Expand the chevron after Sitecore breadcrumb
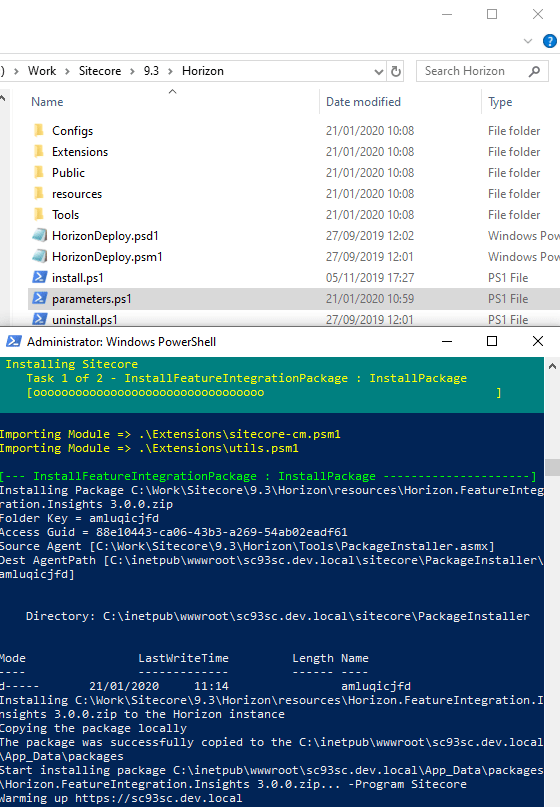Image resolution: width=560 pixels, height=807 pixels. tap(132, 71)
